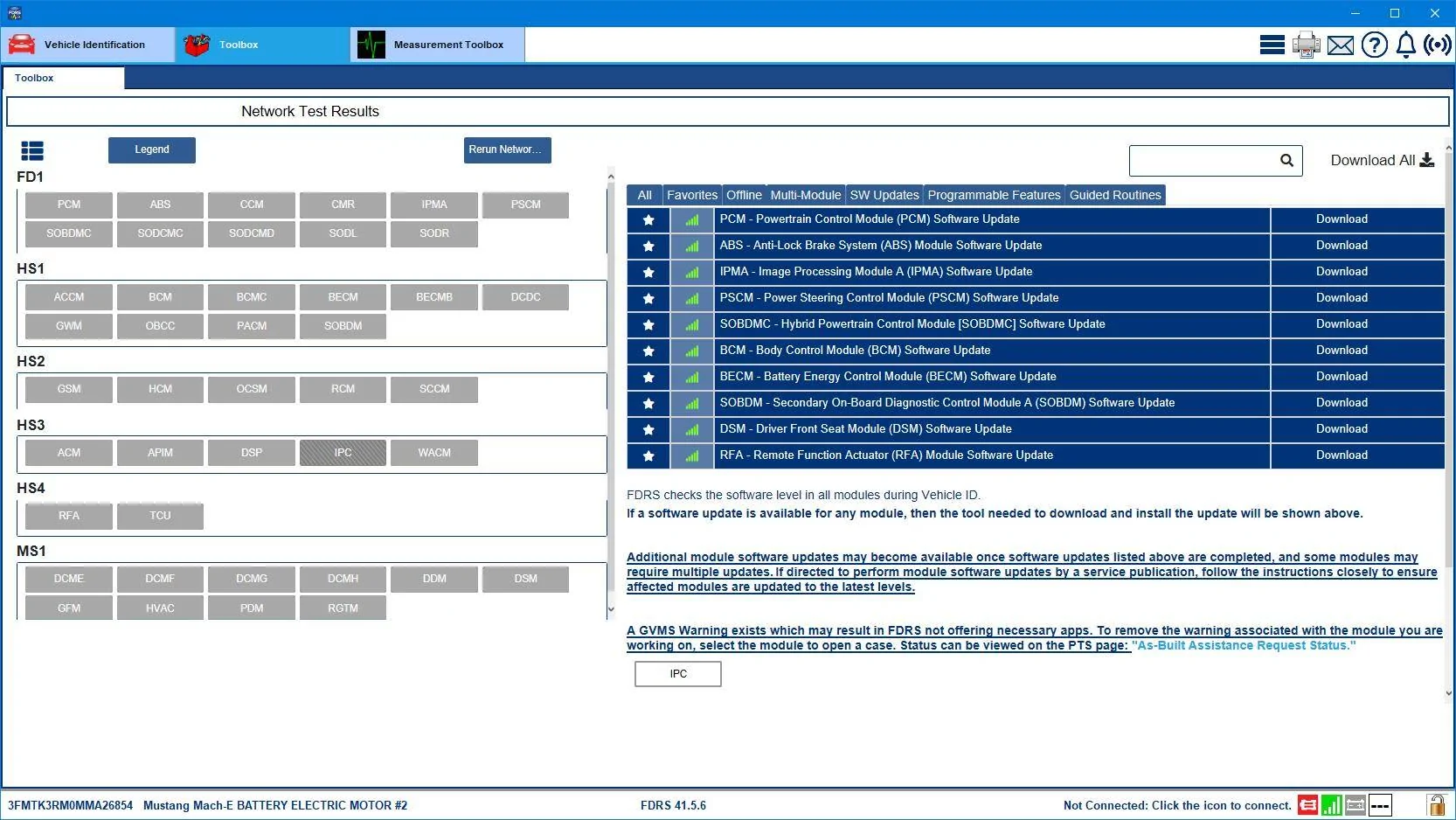The image size is (1456, 820).
Task: Toggle favorite star for ABS Module Update
Action: coord(648,247)
